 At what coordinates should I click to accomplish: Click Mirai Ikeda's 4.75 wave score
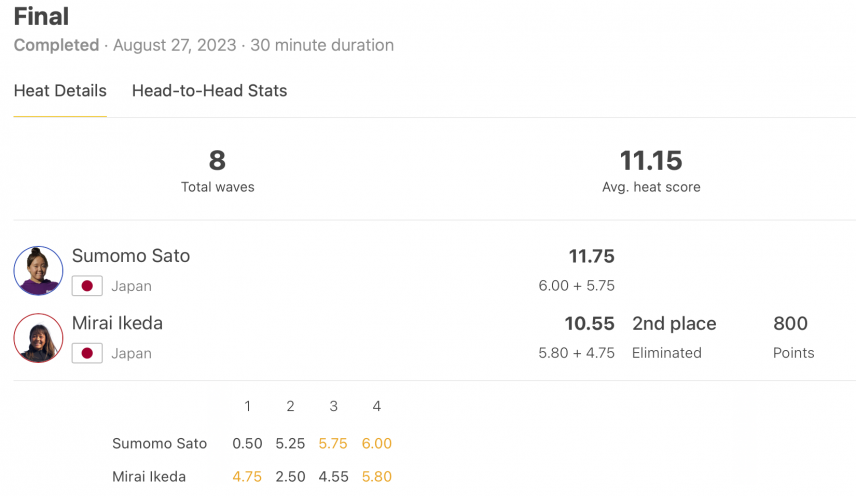coord(247,476)
